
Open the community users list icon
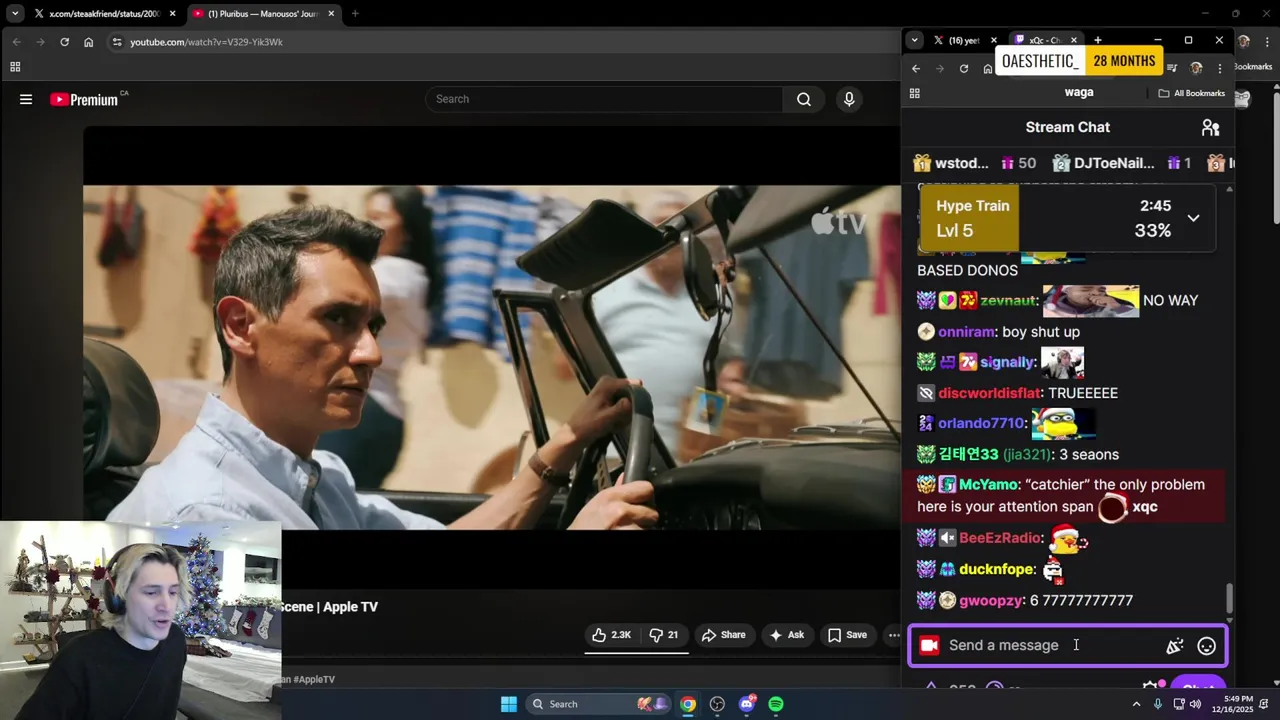1211,127
